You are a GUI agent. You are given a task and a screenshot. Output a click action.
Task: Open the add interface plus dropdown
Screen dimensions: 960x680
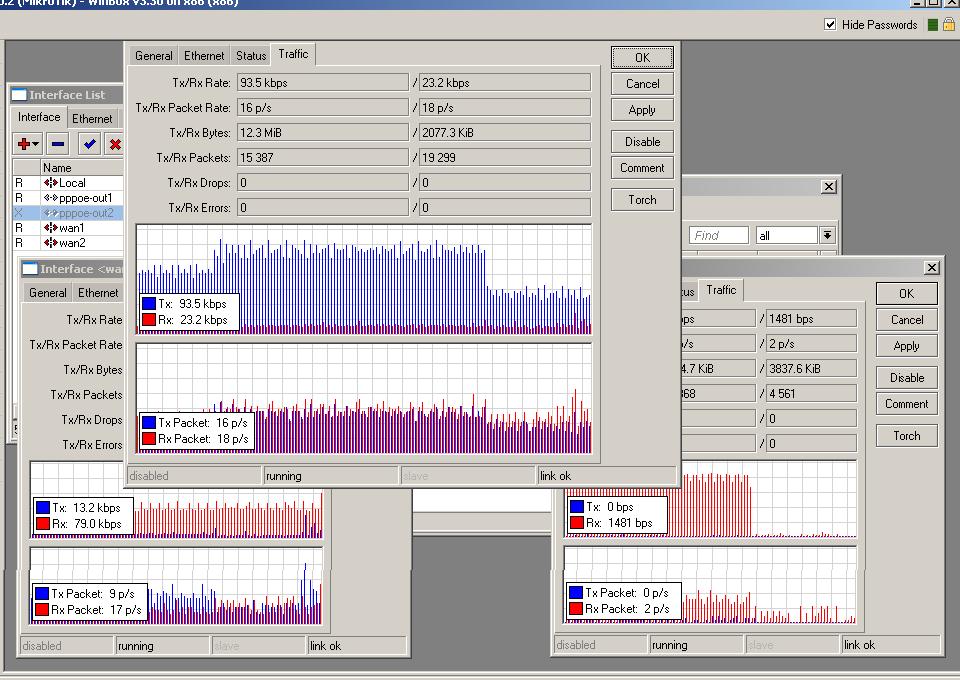pos(28,144)
